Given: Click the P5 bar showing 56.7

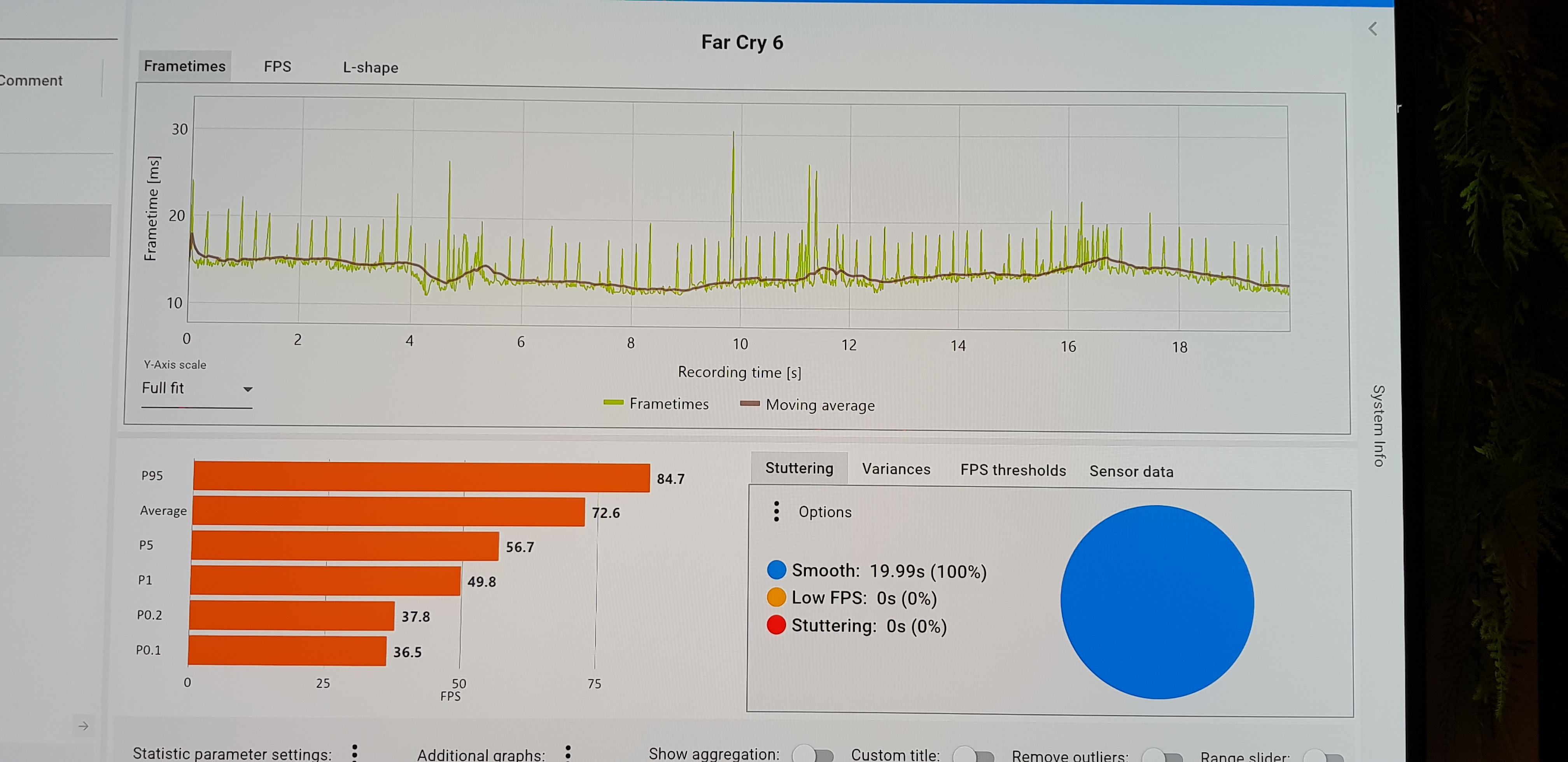Looking at the screenshot, I should point(345,545).
